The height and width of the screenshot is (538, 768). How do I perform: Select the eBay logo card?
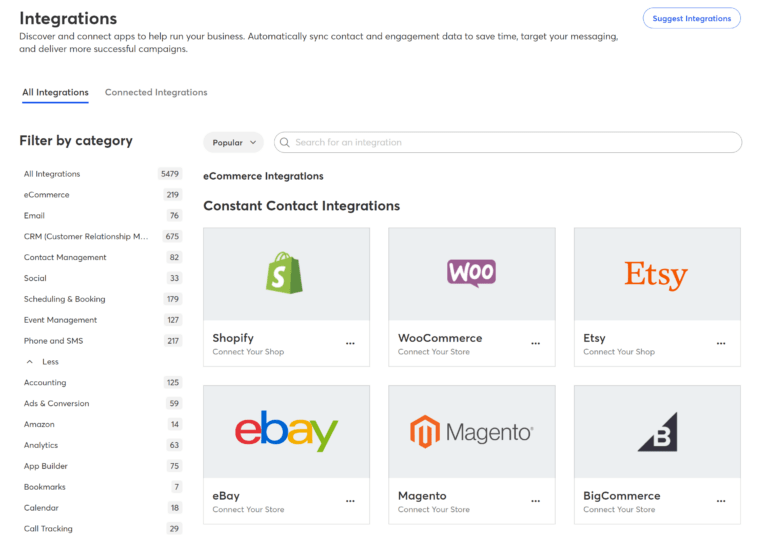pos(286,431)
